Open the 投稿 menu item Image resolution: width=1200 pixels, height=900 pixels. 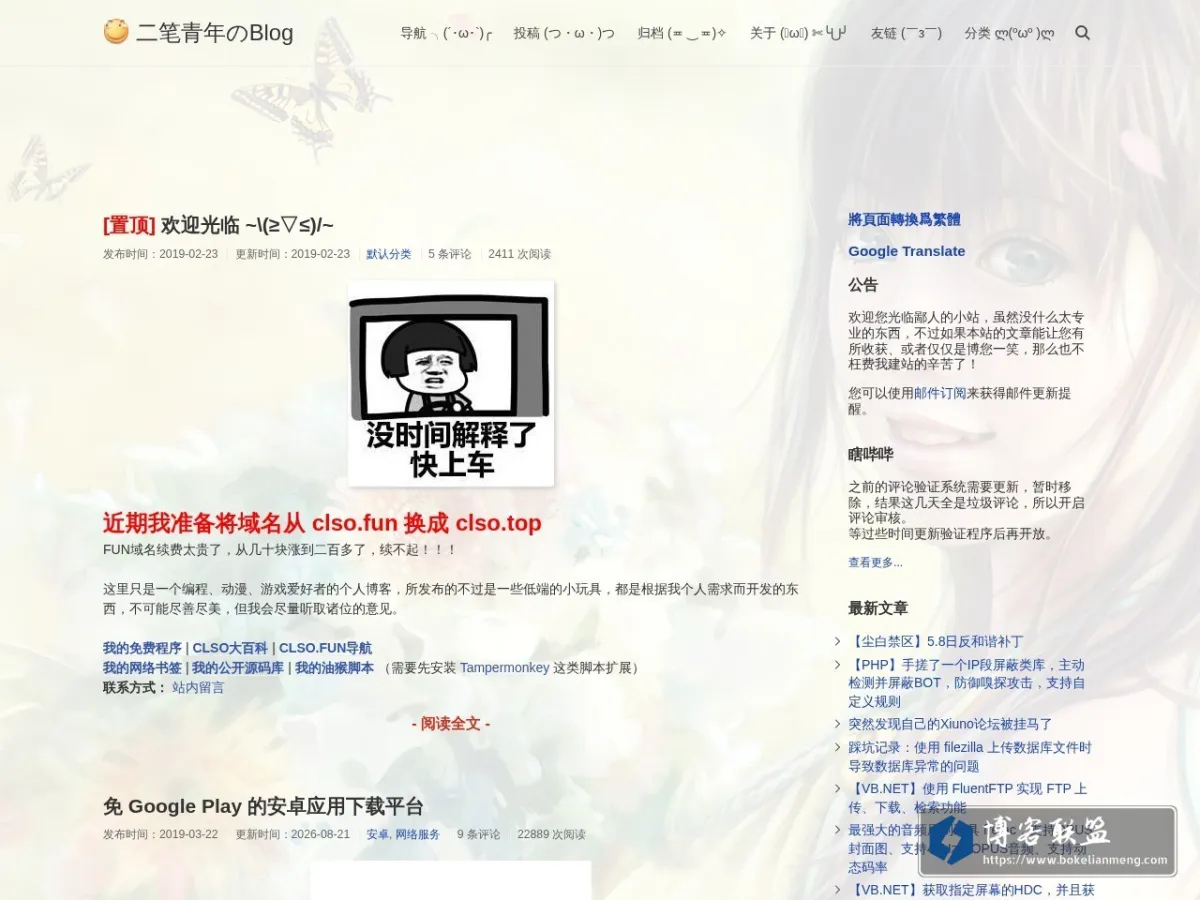pyautogui.click(x=564, y=33)
